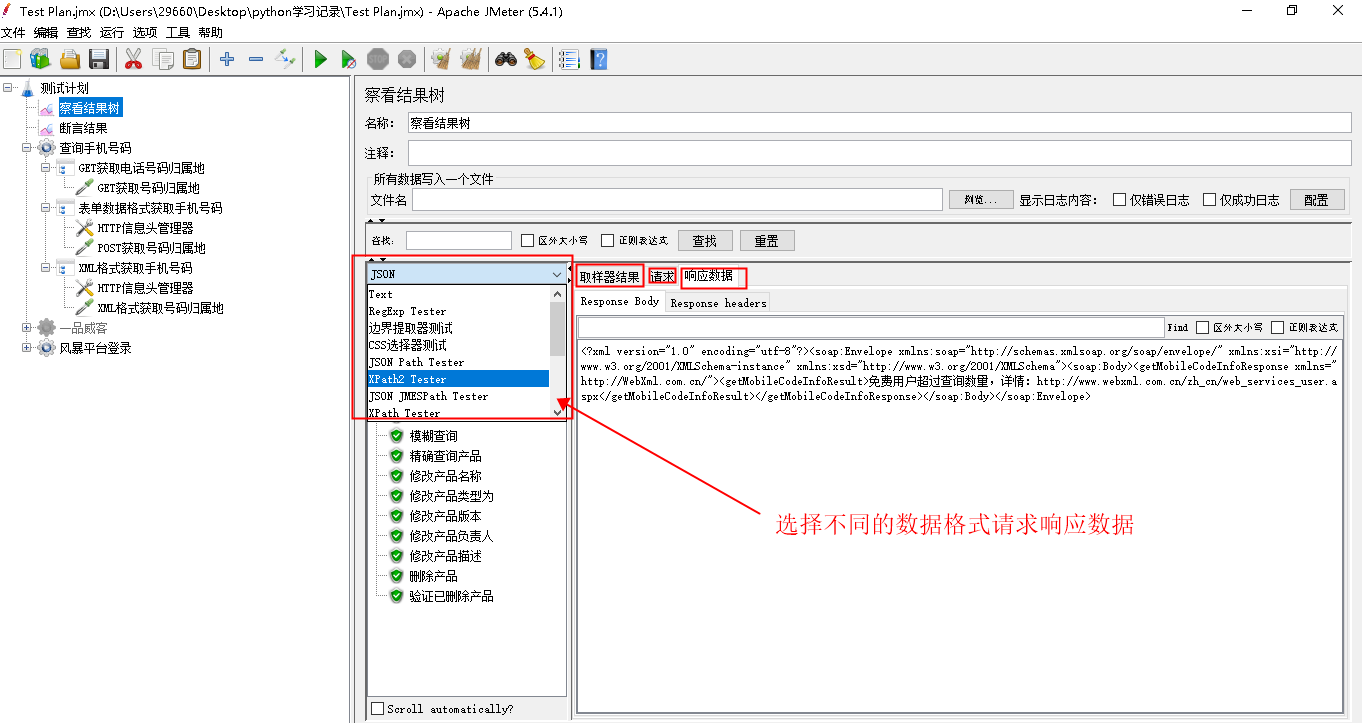The height and width of the screenshot is (723, 1362).
Task: Enable the Scroll automatically? checkbox
Action: click(x=377, y=708)
